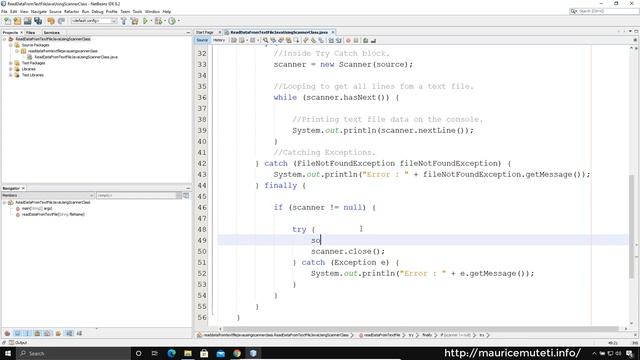Click the Open Project toolbar icon

tap(27, 21)
